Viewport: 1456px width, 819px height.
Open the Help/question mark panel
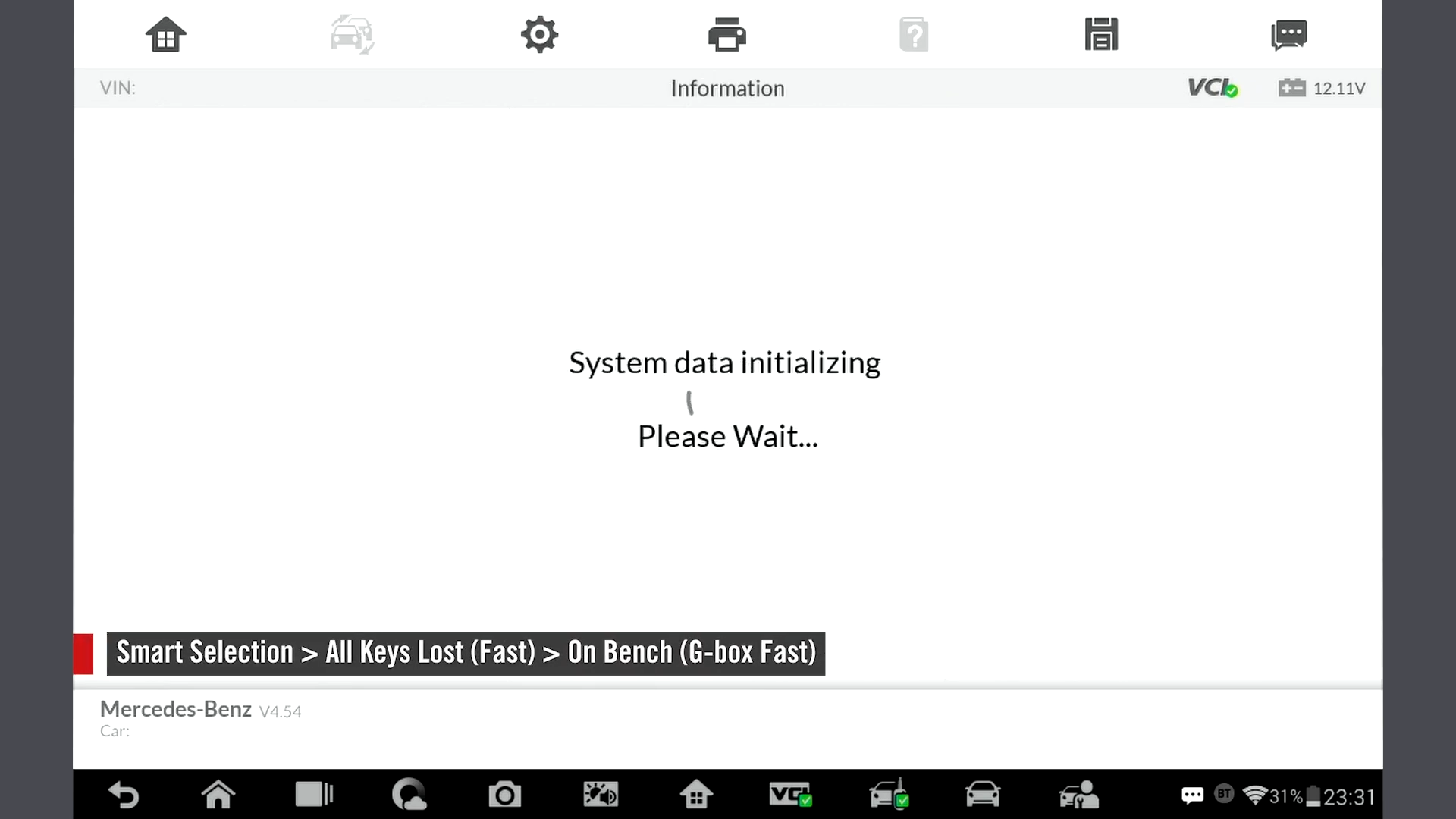(914, 34)
